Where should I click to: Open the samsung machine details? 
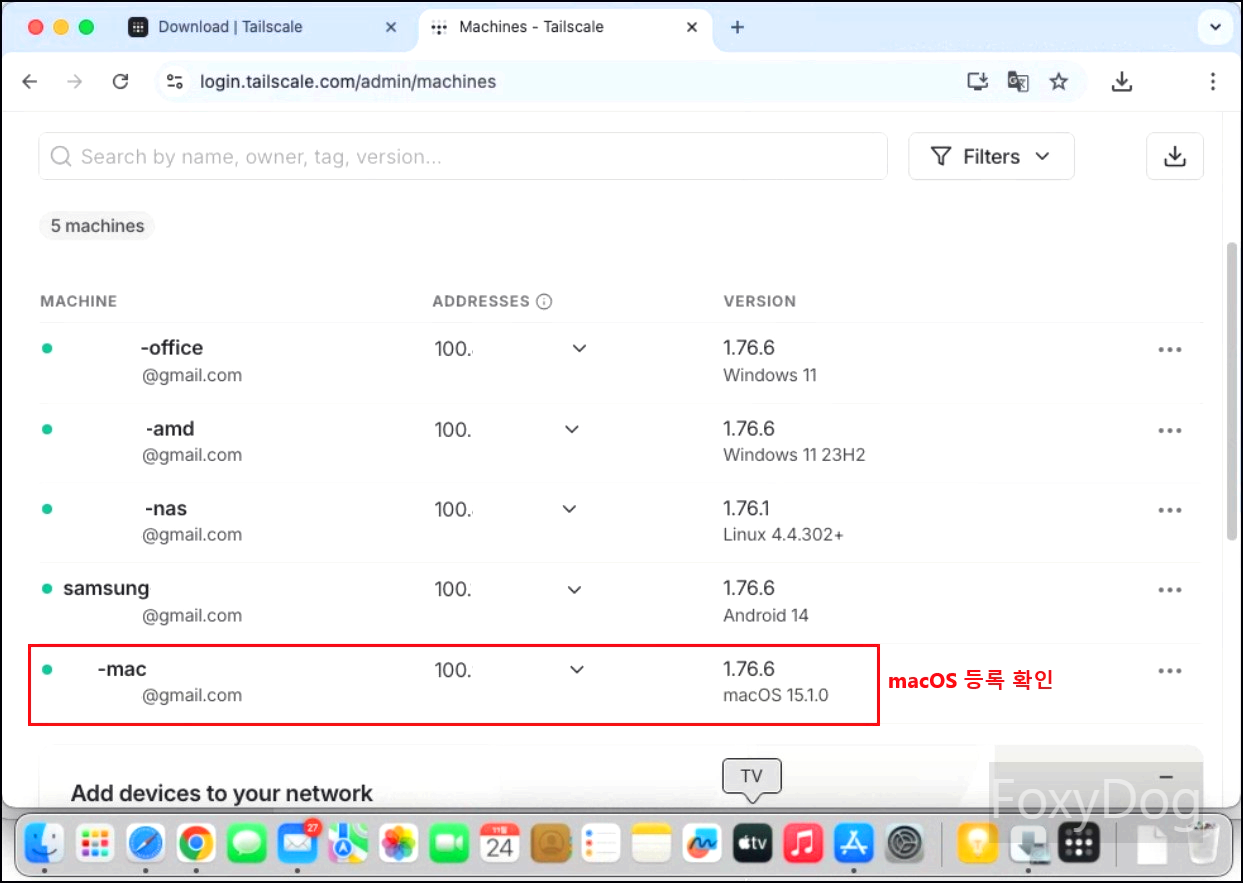coord(106,589)
